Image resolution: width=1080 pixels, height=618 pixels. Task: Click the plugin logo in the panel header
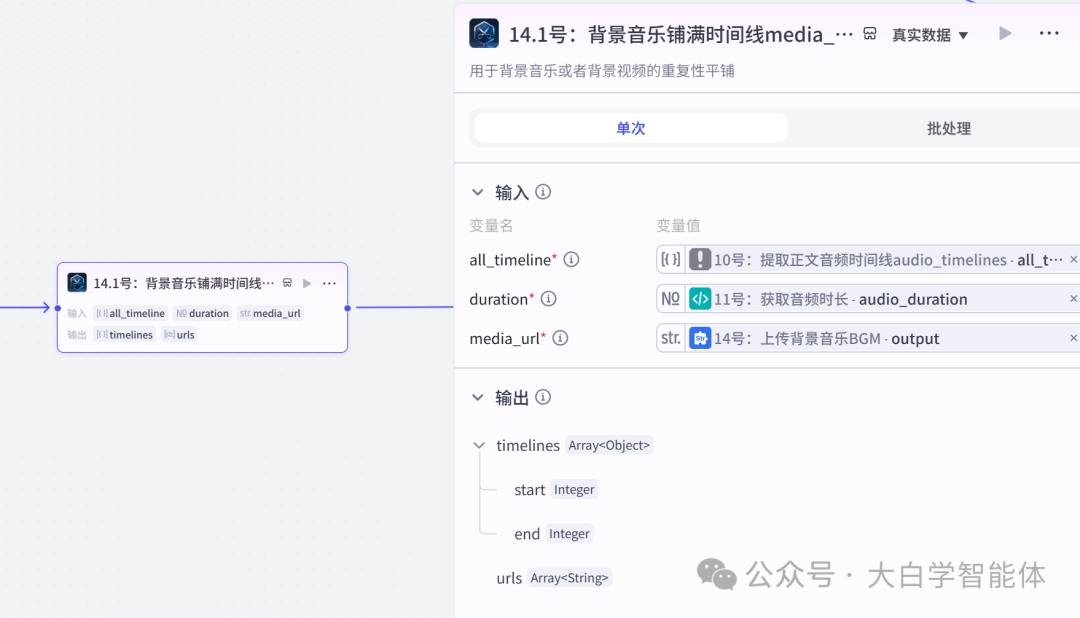tap(484, 33)
